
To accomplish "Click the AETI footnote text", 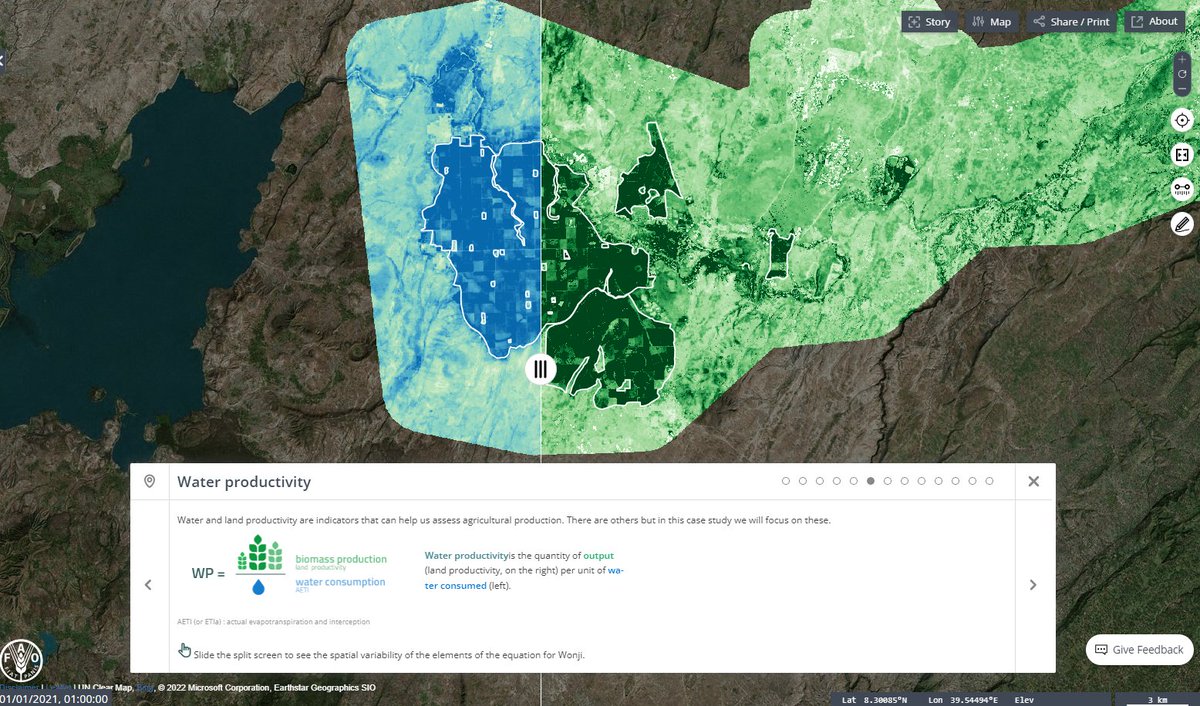I will point(273,622).
